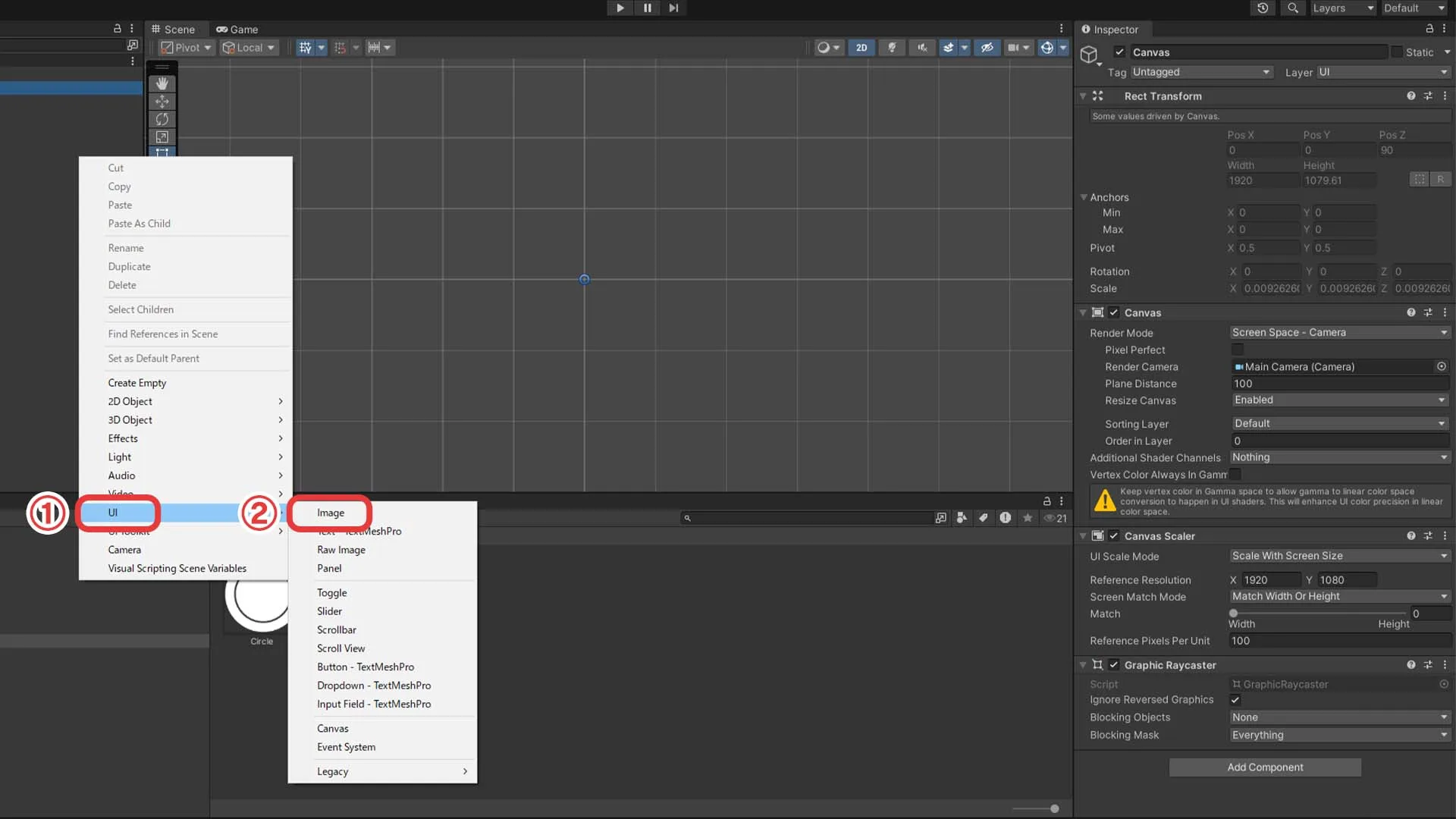This screenshot has width=1456, height=819.
Task: Uncheck Ignore Reversed Graphics
Action: click(x=1235, y=700)
